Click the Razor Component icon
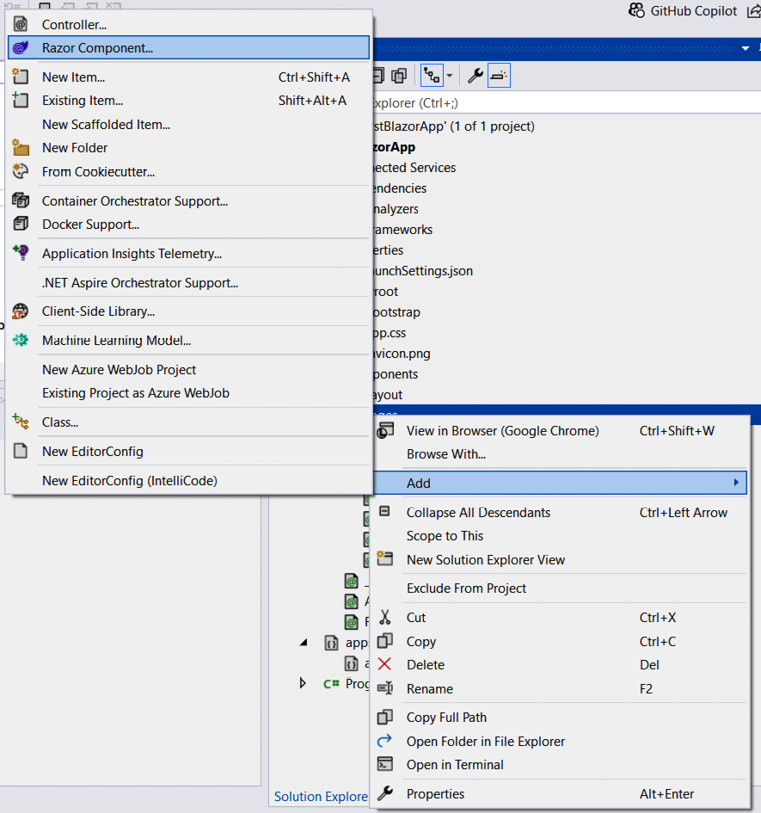 20,48
